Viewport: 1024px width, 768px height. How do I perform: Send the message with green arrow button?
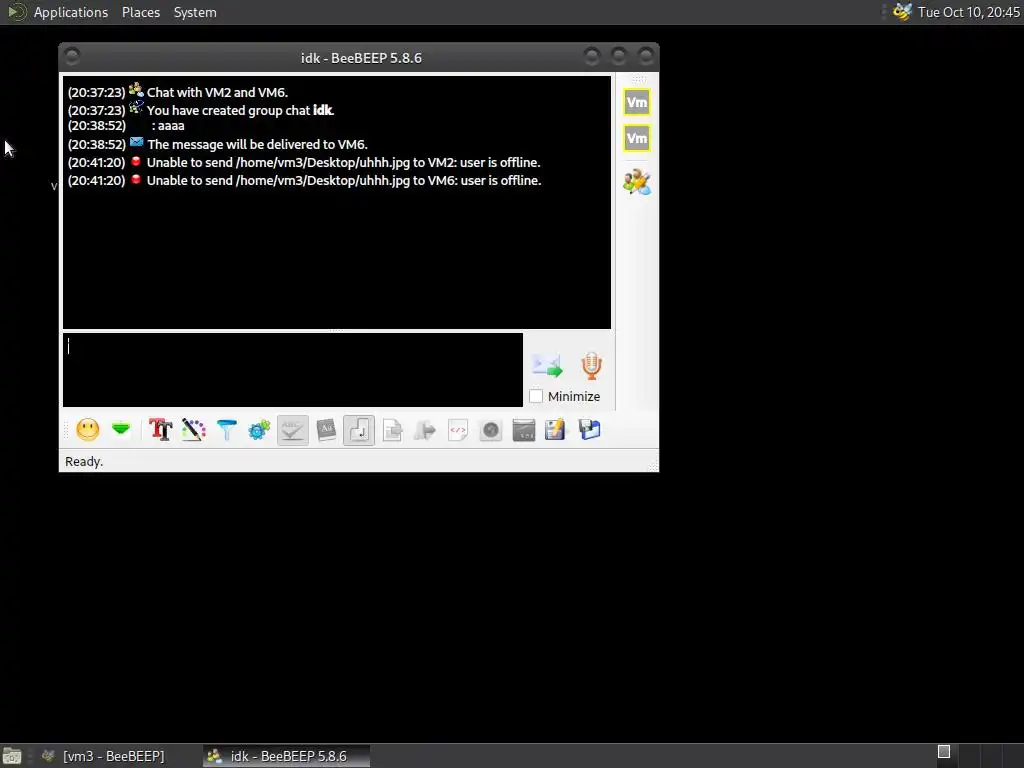click(x=547, y=366)
